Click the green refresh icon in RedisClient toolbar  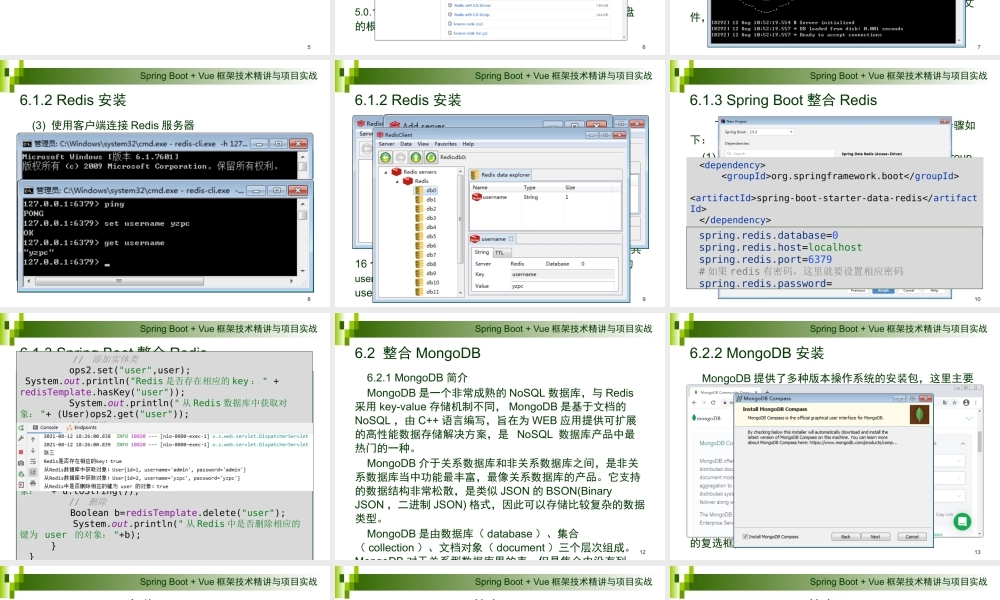click(432, 157)
